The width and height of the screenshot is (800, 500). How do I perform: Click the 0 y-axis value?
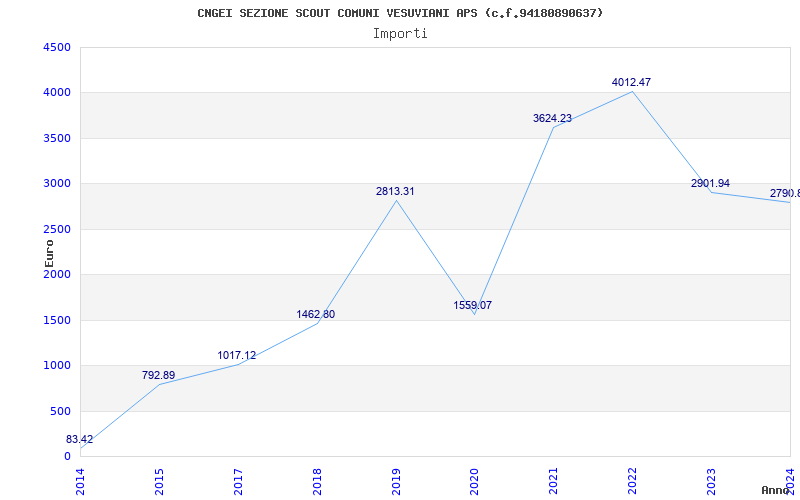pyautogui.click(x=67, y=457)
